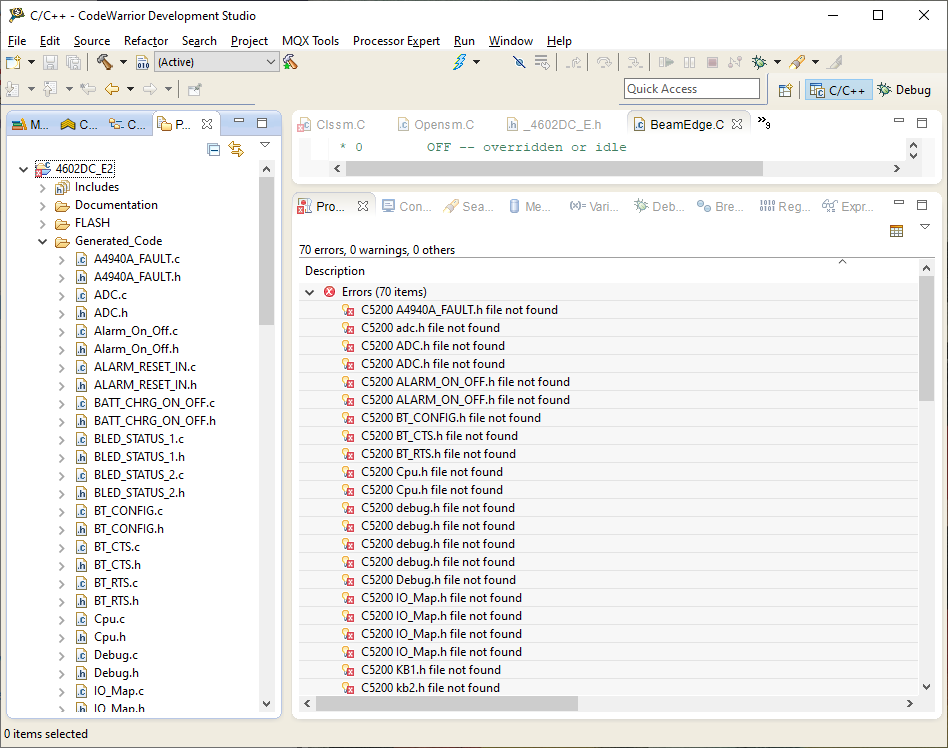Click the Build hammer icon
The height and width of the screenshot is (748, 948).
(x=105, y=62)
